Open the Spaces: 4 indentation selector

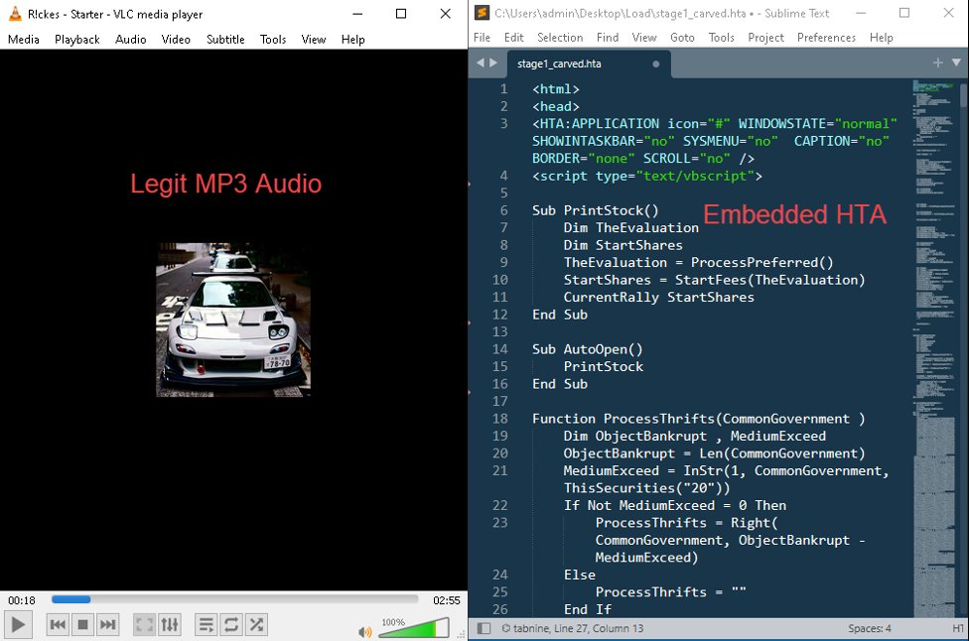pyautogui.click(x=870, y=628)
